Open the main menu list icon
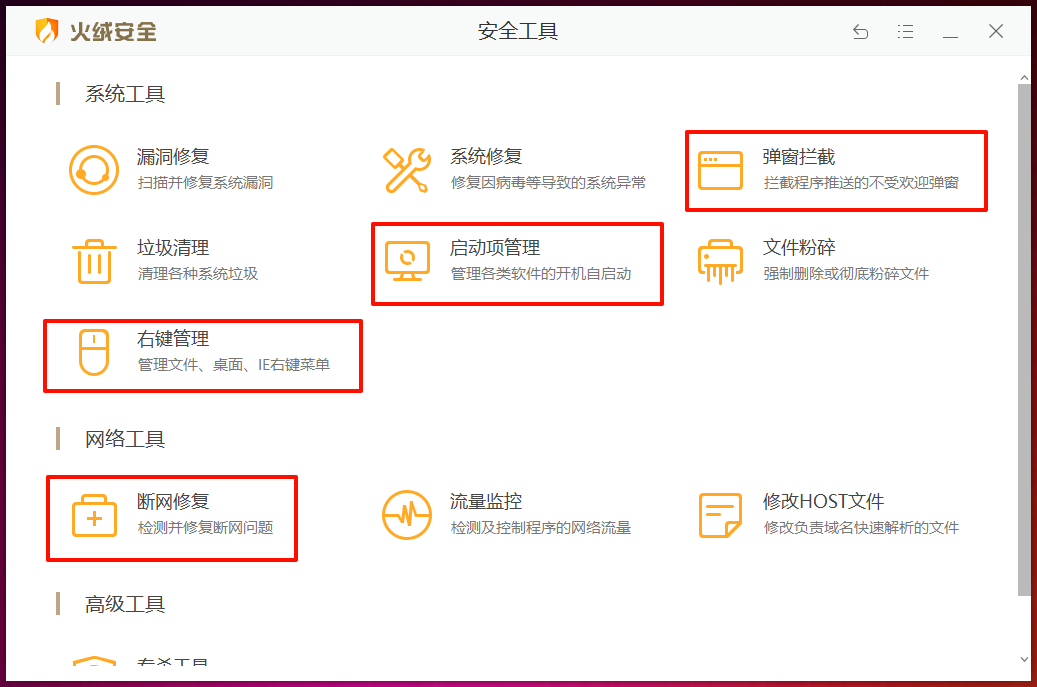The height and width of the screenshot is (687, 1037). [x=905, y=32]
